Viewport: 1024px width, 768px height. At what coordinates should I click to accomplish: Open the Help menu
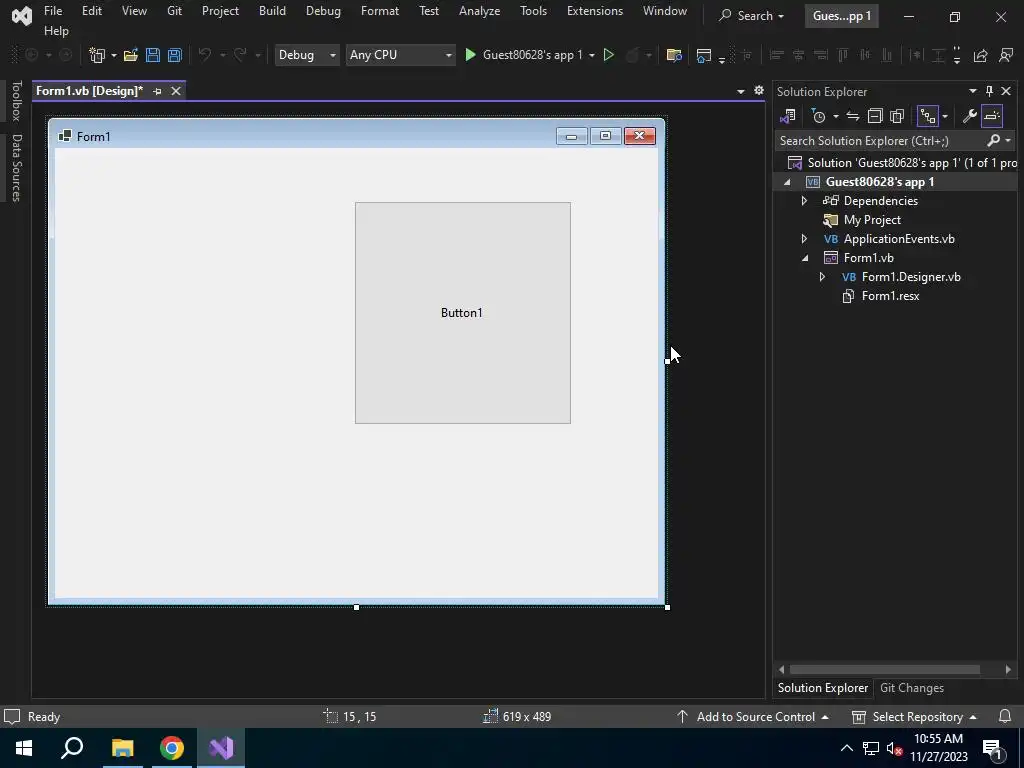56,31
